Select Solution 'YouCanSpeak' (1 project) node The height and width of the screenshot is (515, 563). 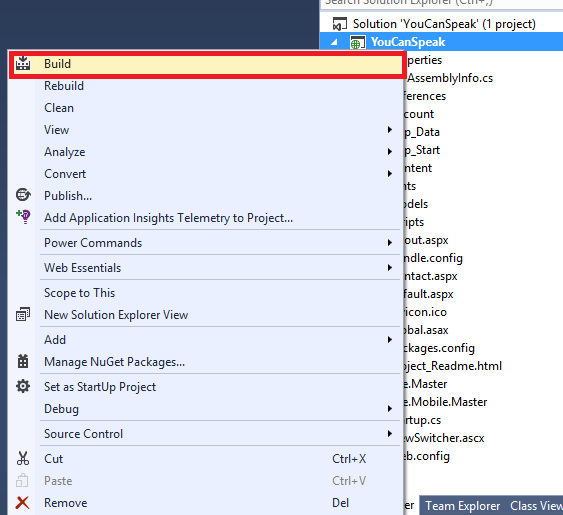pos(444,24)
